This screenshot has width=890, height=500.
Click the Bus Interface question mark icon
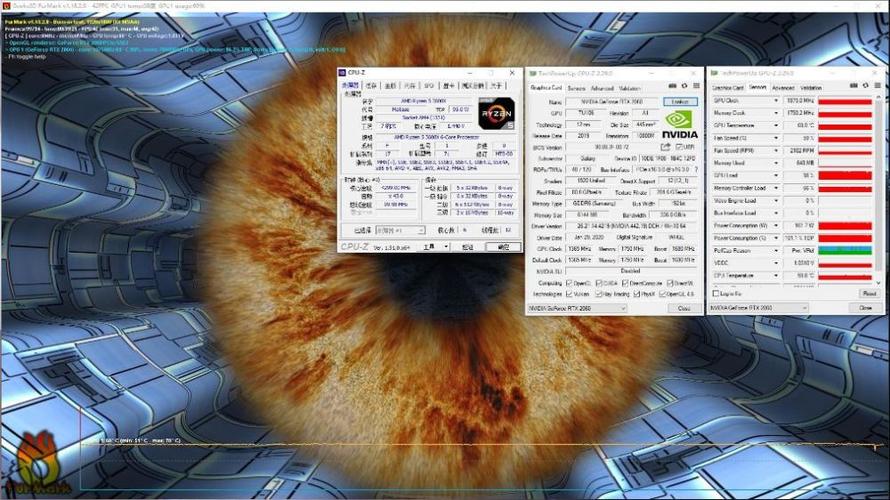coord(696,170)
